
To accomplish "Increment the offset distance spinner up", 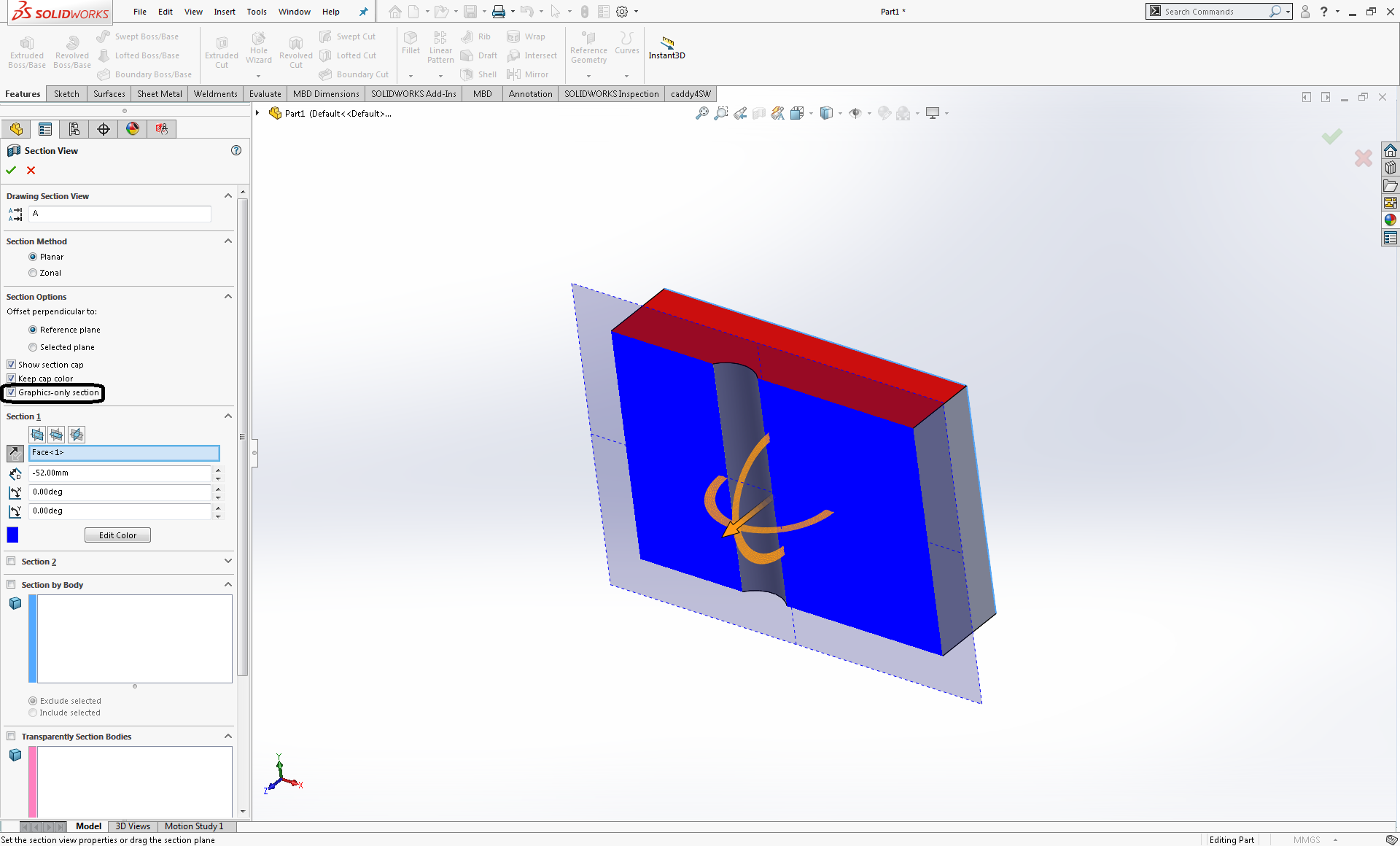I will [218, 470].
